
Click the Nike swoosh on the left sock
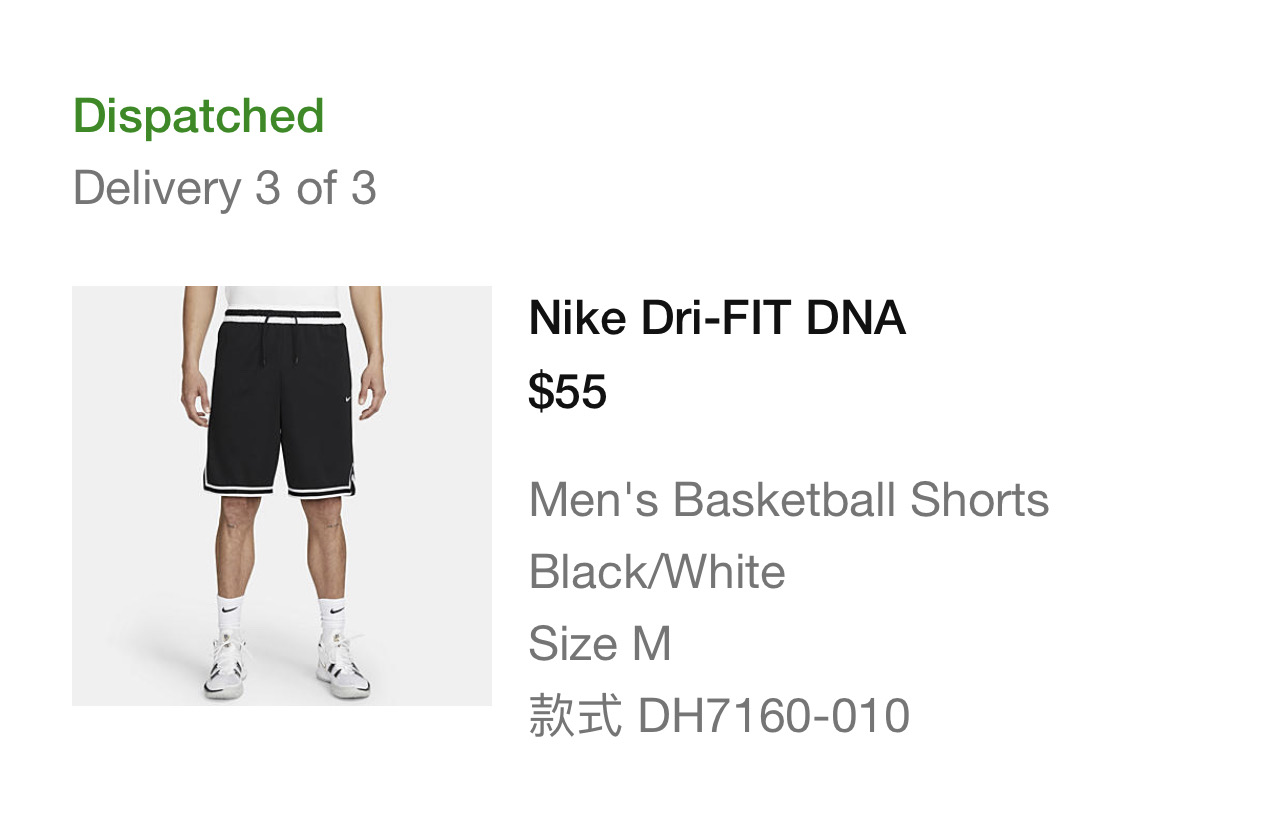[230, 608]
